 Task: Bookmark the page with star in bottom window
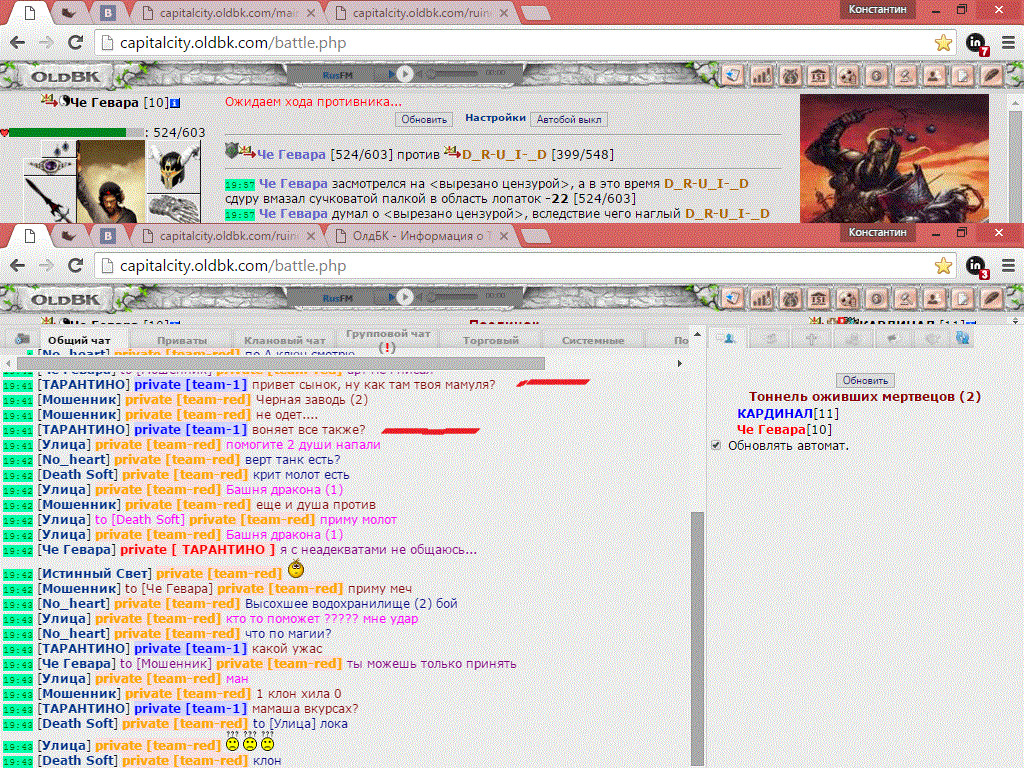pyautogui.click(x=943, y=266)
